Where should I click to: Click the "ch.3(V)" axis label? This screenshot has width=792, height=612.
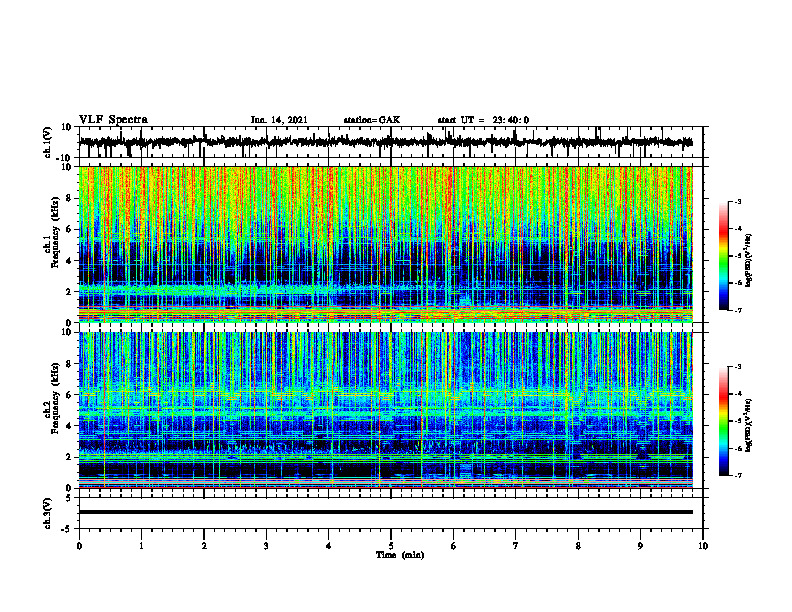pos(48,513)
